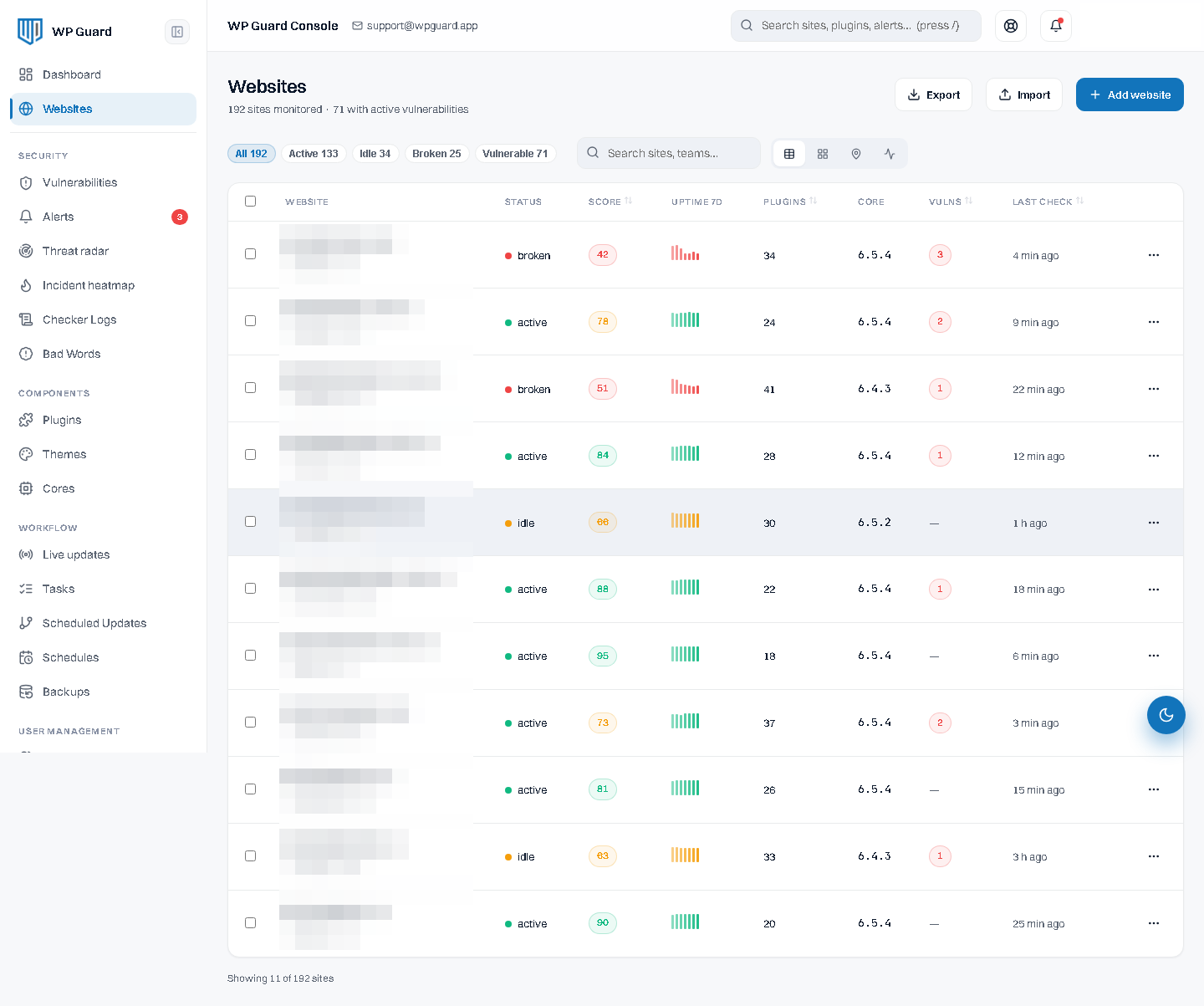
Task: Switch to grid card view
Action: point(823,154)
